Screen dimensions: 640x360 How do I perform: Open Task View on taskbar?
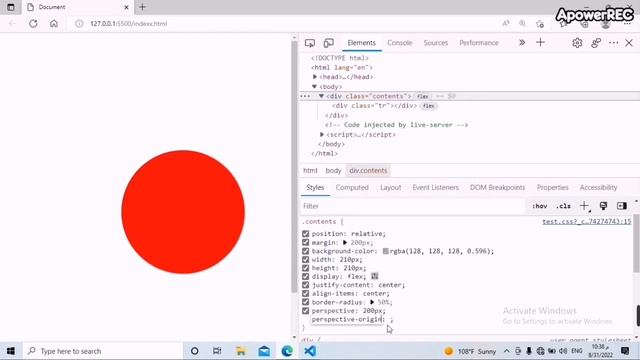tap(217, 351)
